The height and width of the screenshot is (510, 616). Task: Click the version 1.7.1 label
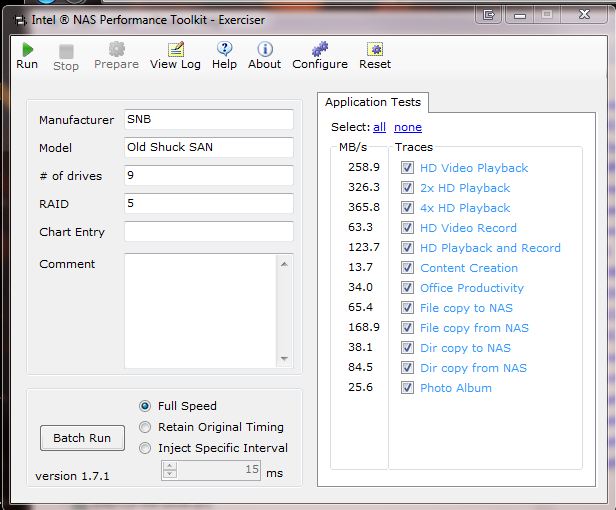tap(72, 476)
